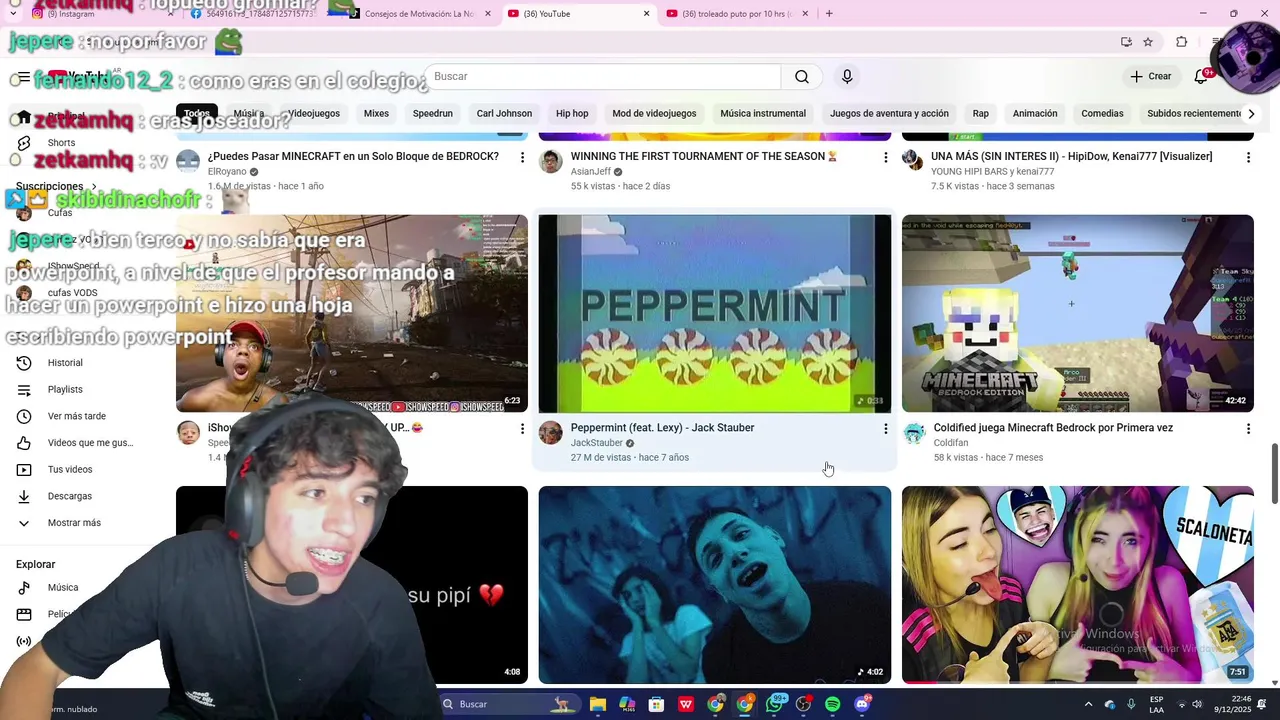Click the AsianJeff channel avatar
This screenshot has height=720, width=1280.
tap(551, 161)
